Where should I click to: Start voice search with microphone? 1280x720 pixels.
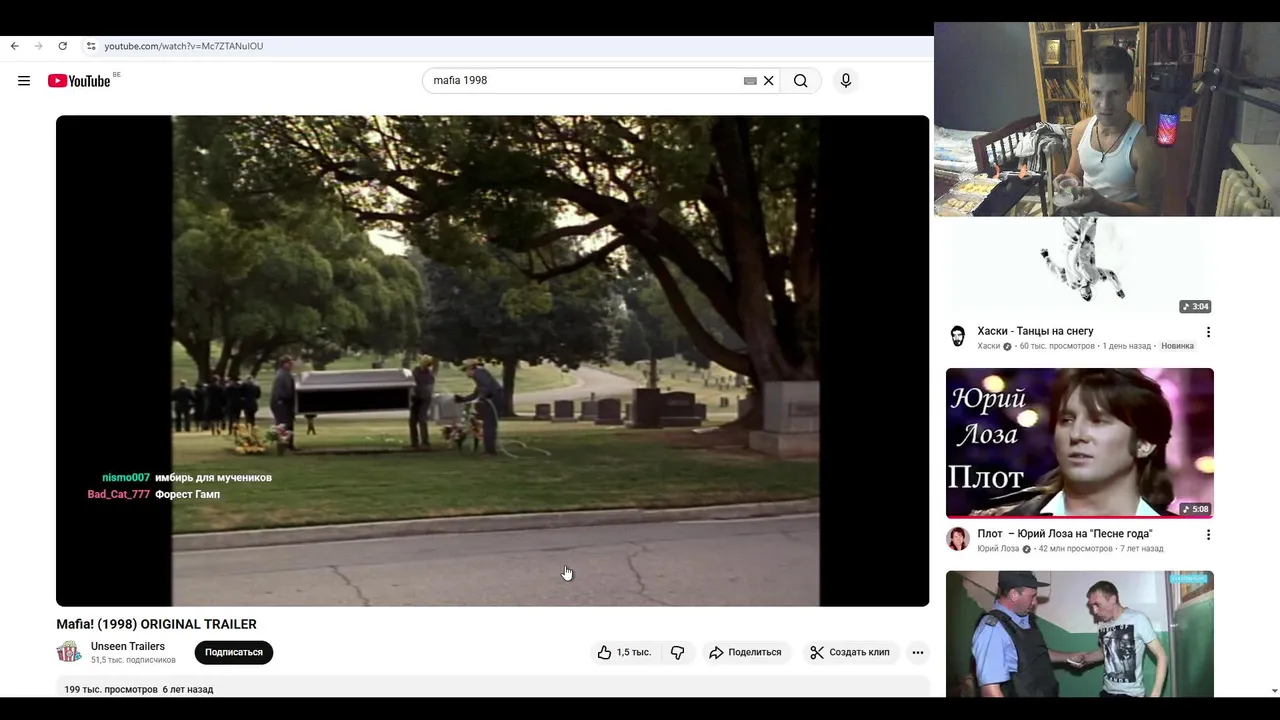point(846,81)
